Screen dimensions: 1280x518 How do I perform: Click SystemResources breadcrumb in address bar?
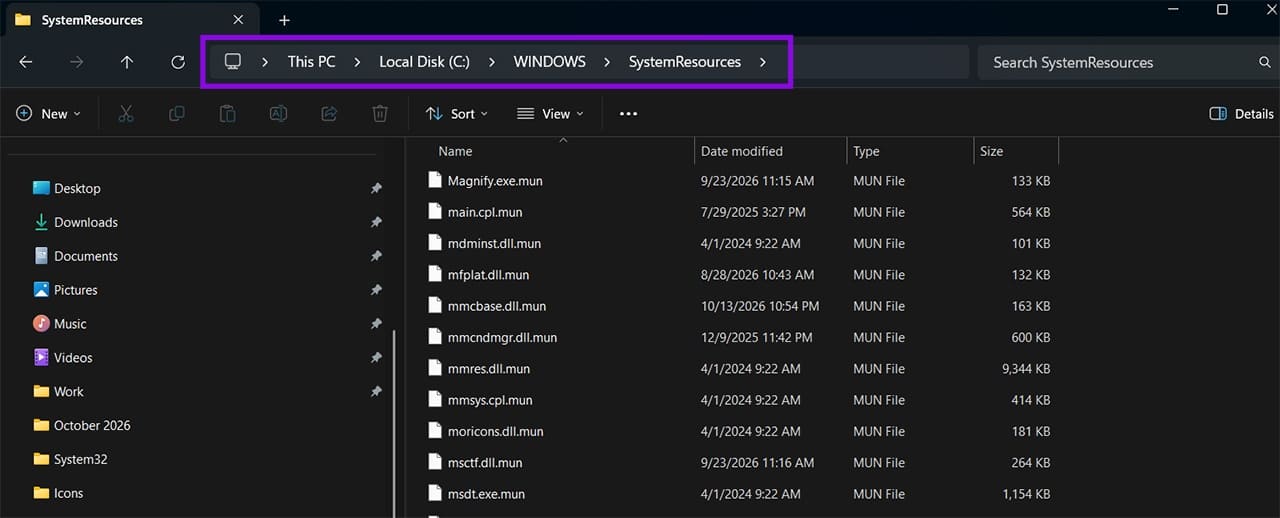685,62
